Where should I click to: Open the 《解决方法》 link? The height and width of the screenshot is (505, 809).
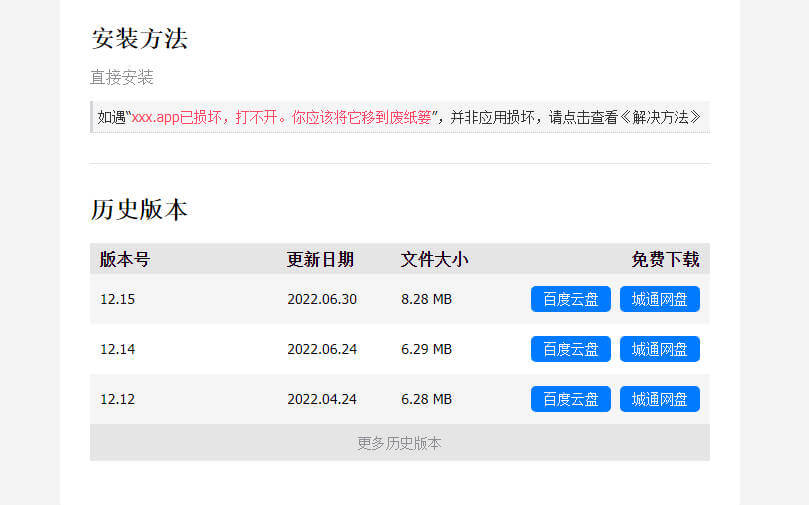[660, 118]
